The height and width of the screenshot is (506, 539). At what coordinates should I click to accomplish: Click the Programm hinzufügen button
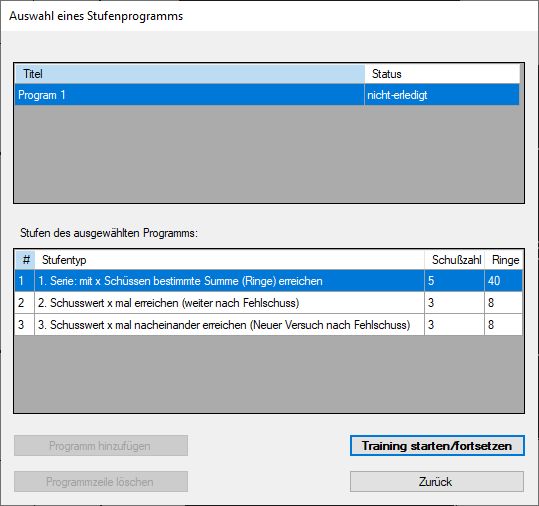[101, 446]
